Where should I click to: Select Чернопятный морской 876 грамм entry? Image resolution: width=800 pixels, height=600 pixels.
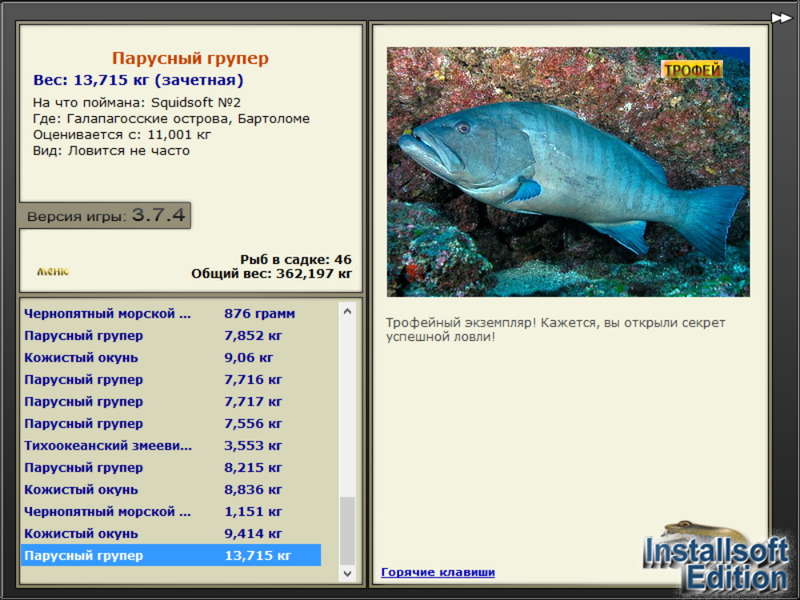tap(171, 313)
